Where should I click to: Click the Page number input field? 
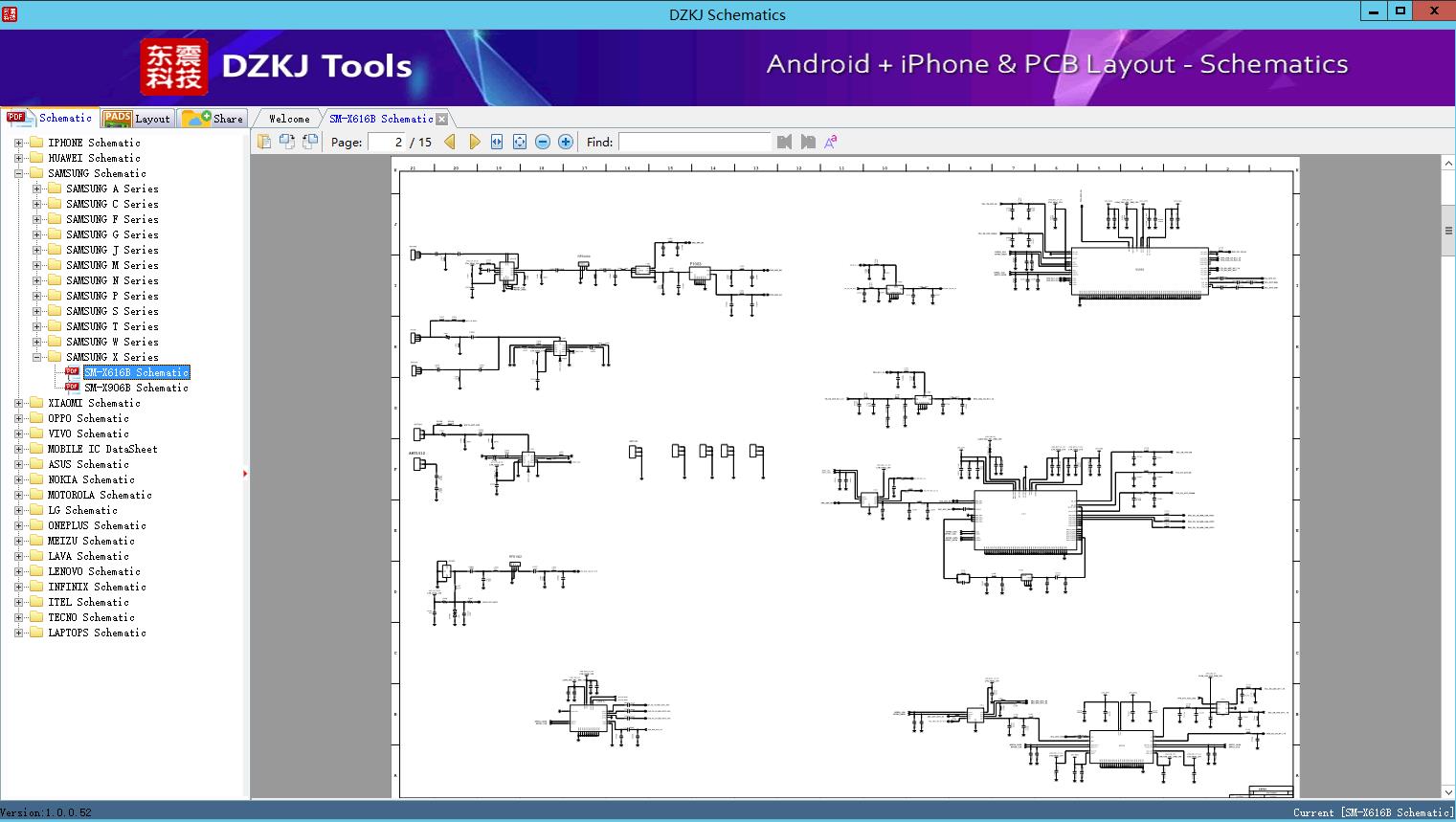click(x=387, y=142)
